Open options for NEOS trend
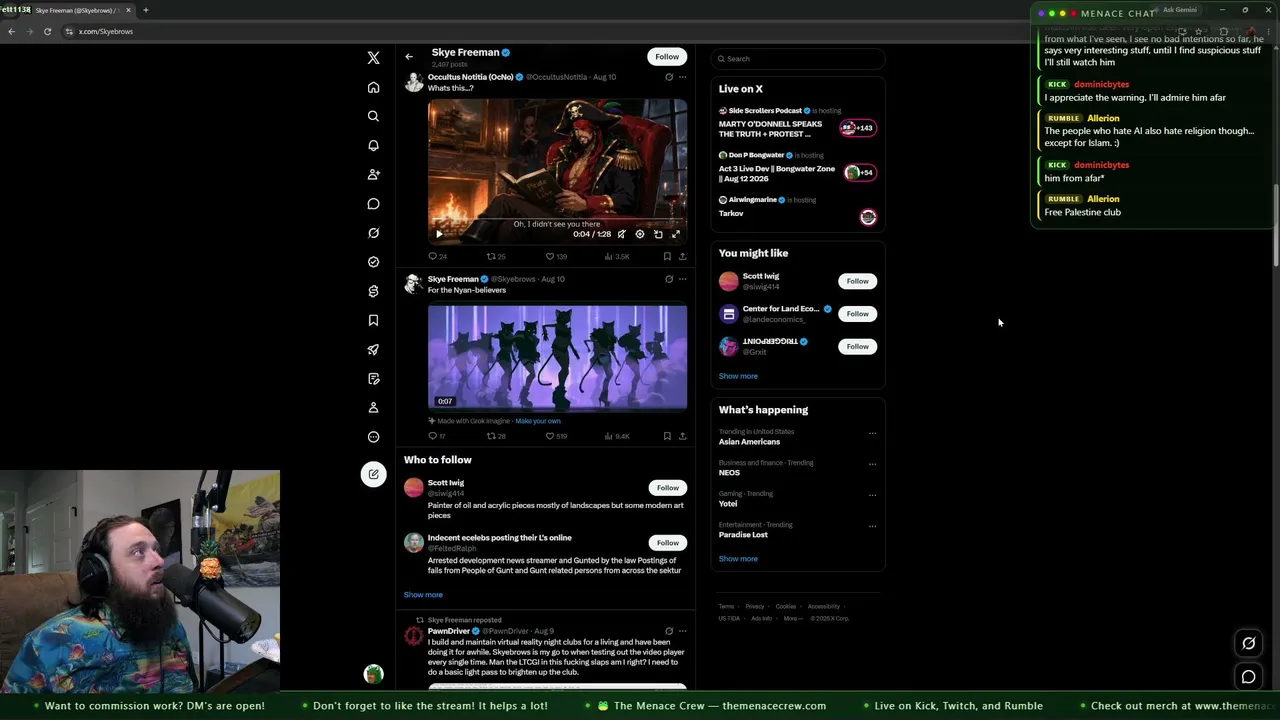The image size is (1280, 720). tap(872, 464)
